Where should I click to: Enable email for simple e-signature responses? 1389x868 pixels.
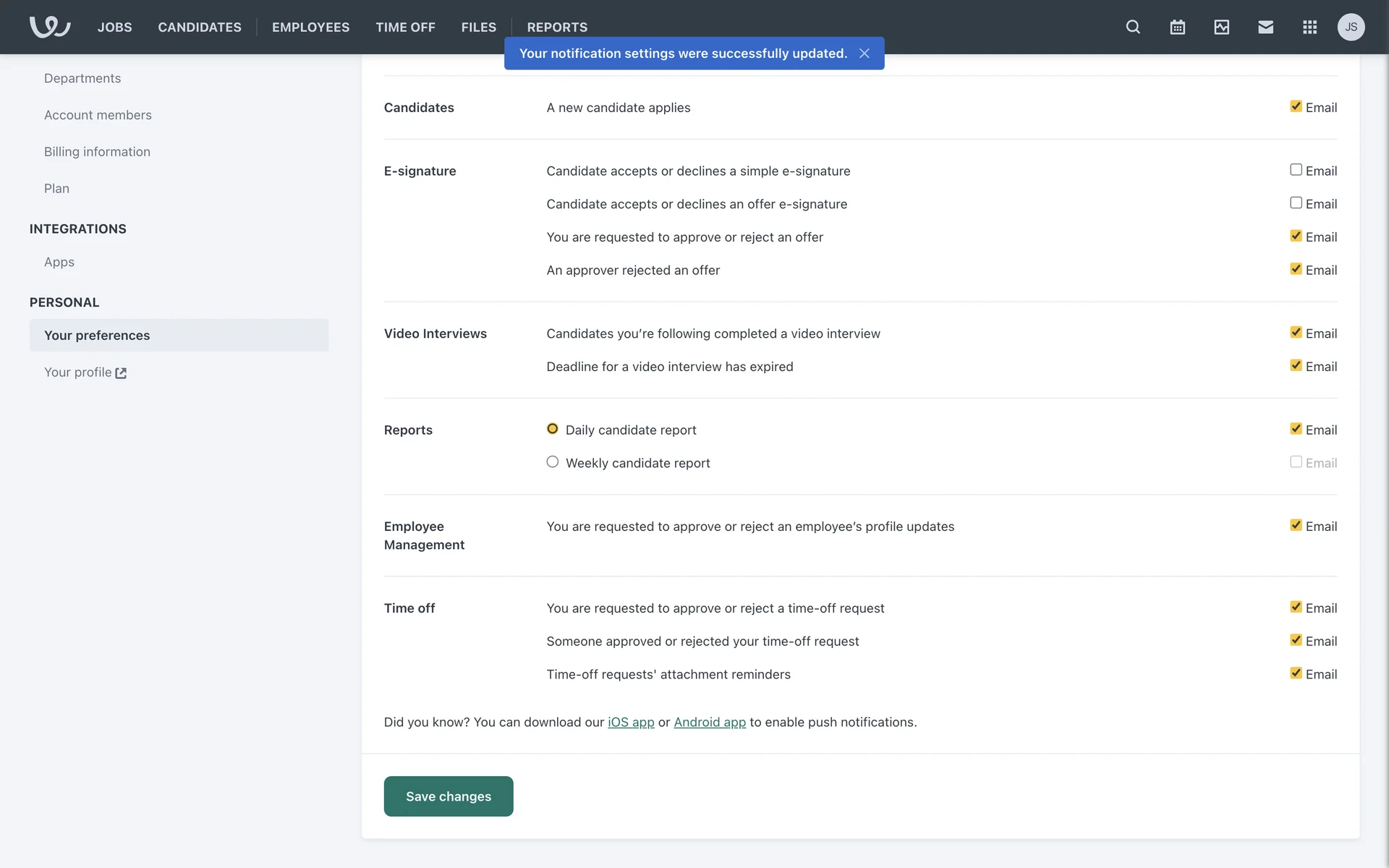1296,170
